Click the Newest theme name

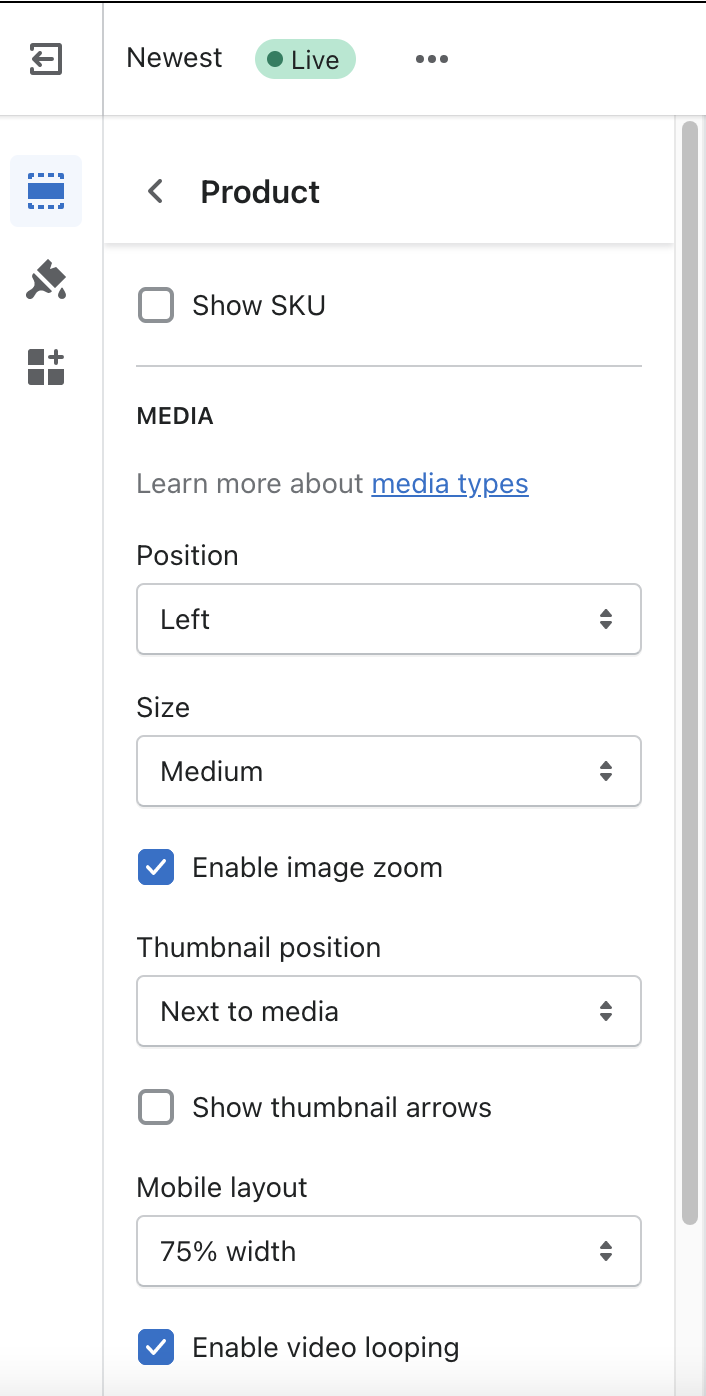tap(175, 58)
